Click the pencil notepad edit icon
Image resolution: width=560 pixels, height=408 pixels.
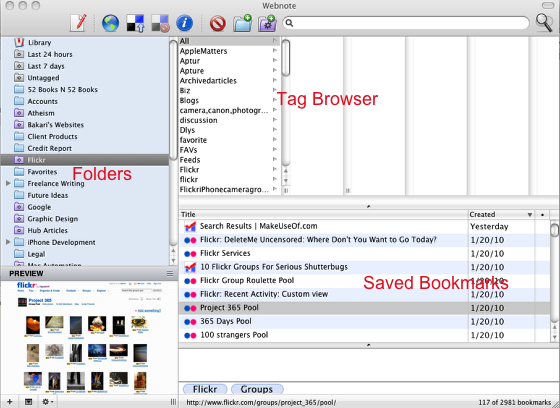tap(78, 23)
